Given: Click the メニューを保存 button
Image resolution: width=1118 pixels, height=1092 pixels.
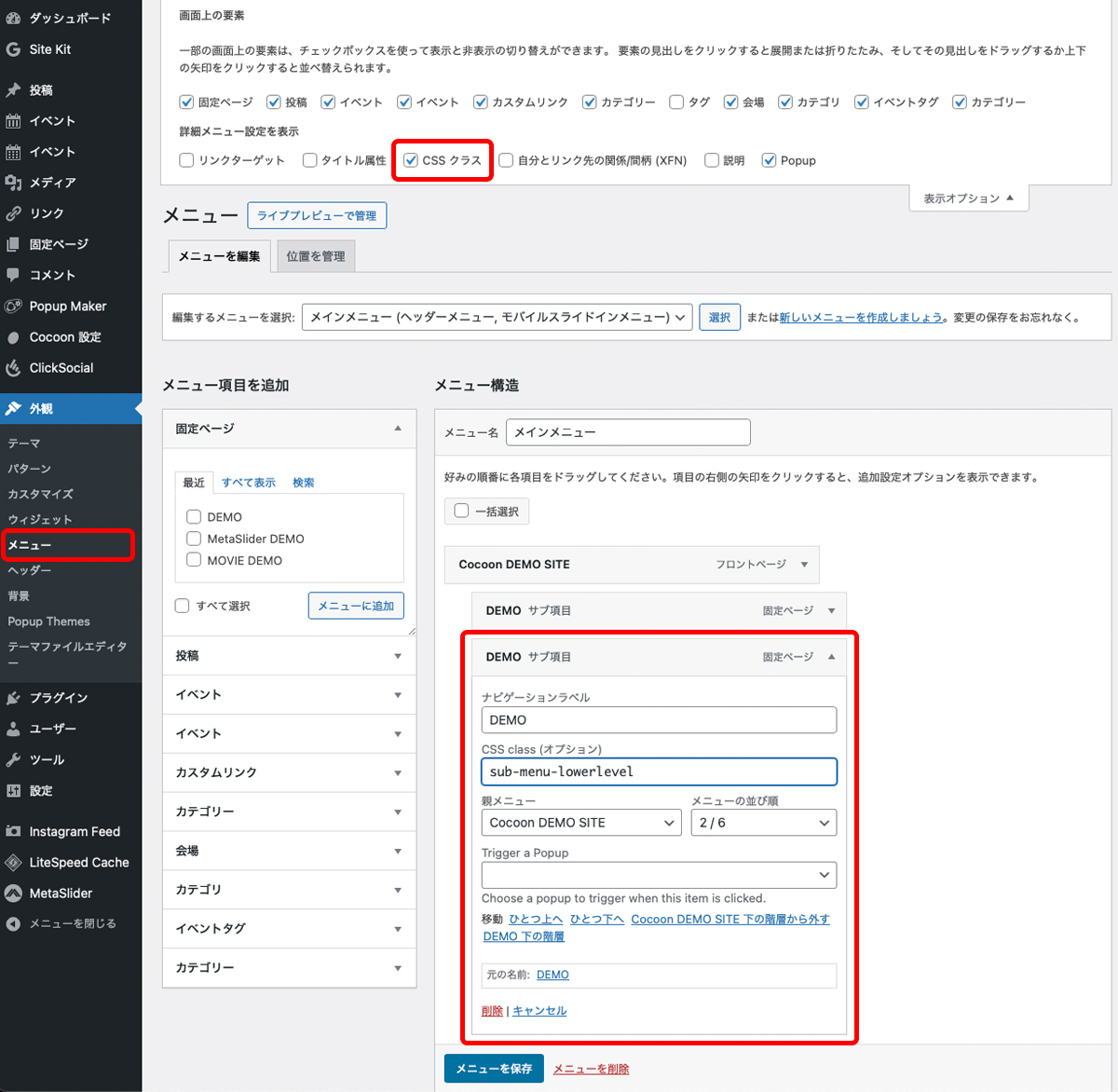Looking at the screenshot, I should pyautogui.click(x=493, y=1069).
